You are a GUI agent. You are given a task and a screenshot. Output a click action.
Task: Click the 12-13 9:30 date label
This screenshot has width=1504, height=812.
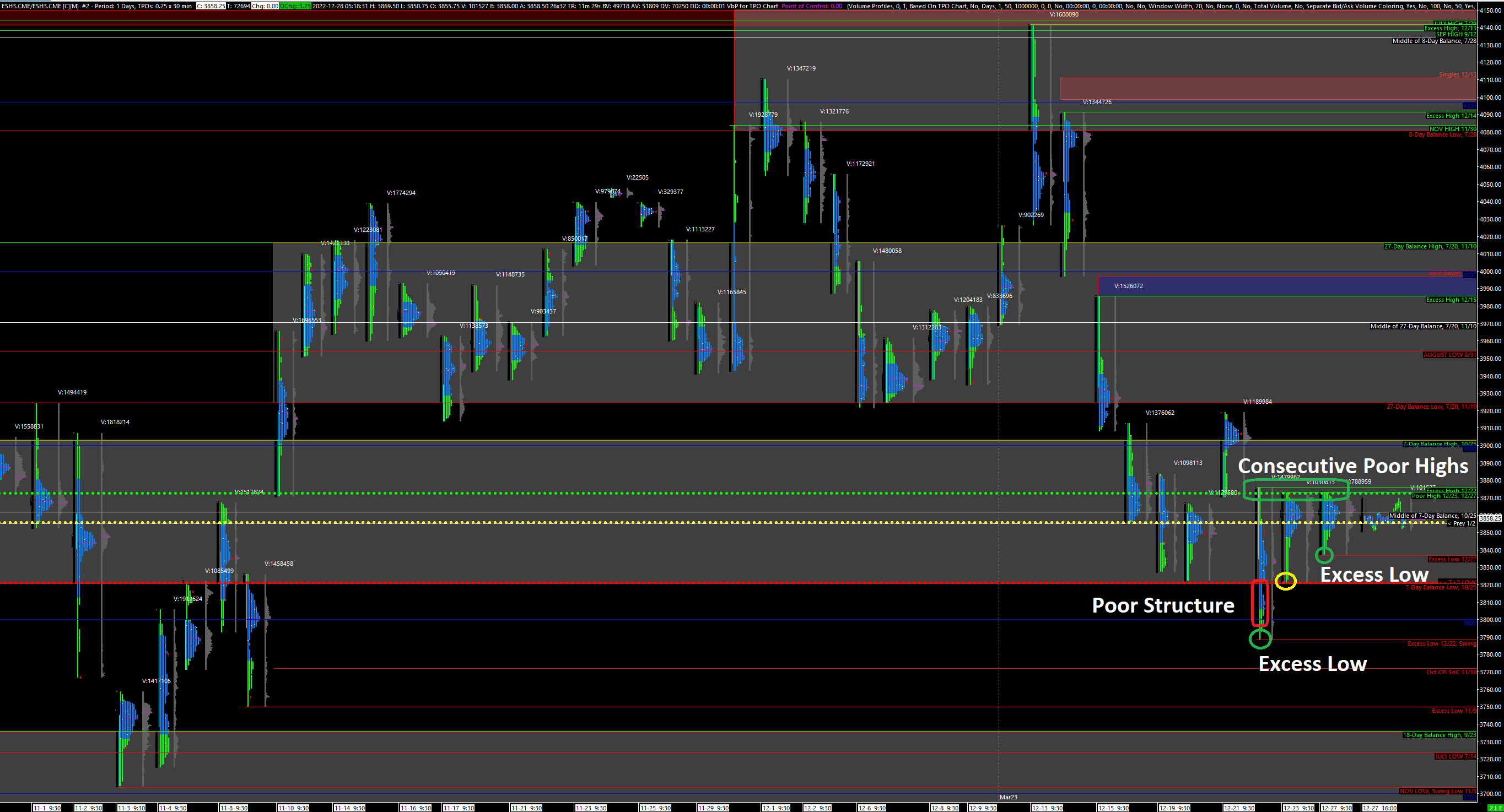(1048, 808)
